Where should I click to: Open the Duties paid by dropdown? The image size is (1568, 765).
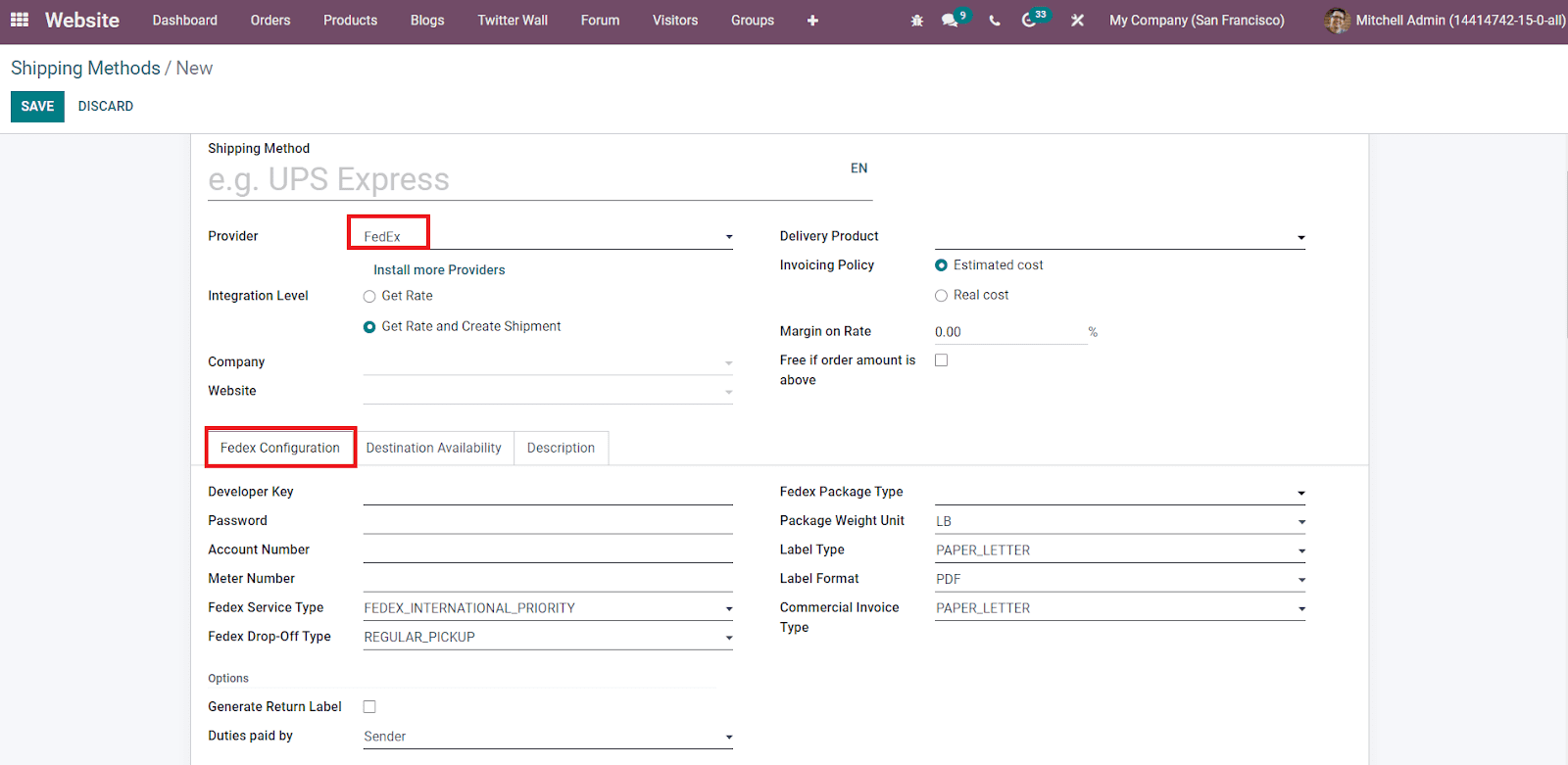pos(548,737)
